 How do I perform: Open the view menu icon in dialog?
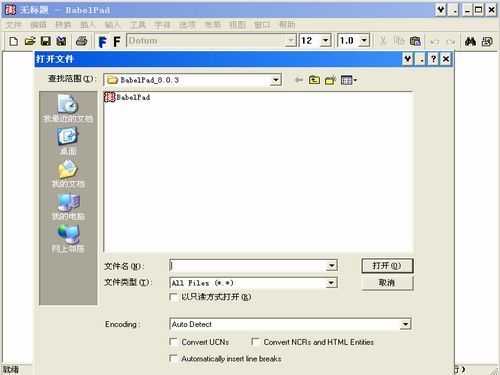pyautogui.click(x=349, y=80)
